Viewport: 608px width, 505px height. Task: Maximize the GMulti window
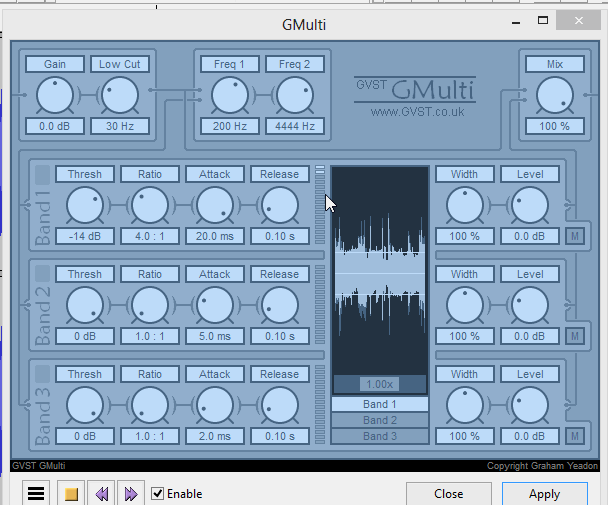click(x=543, y=21)
